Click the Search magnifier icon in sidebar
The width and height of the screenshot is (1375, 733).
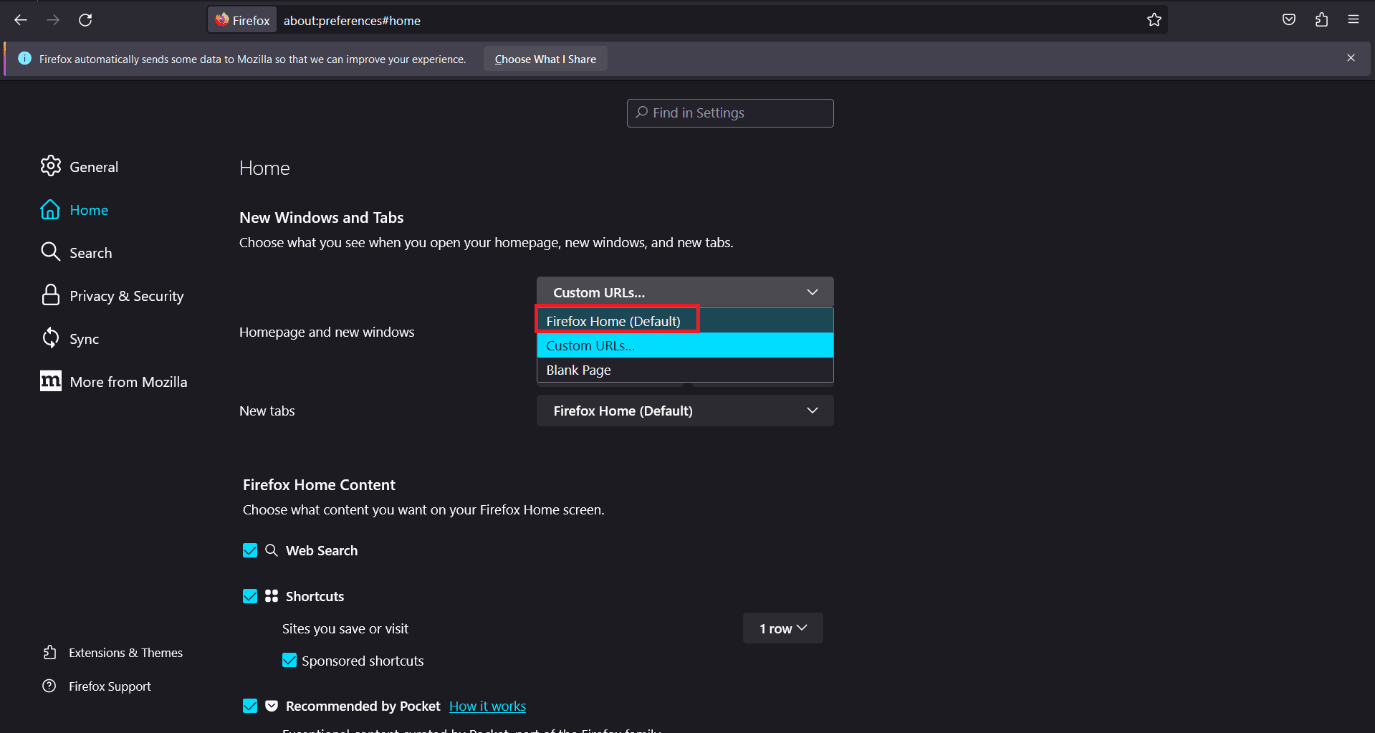[50, 252]
